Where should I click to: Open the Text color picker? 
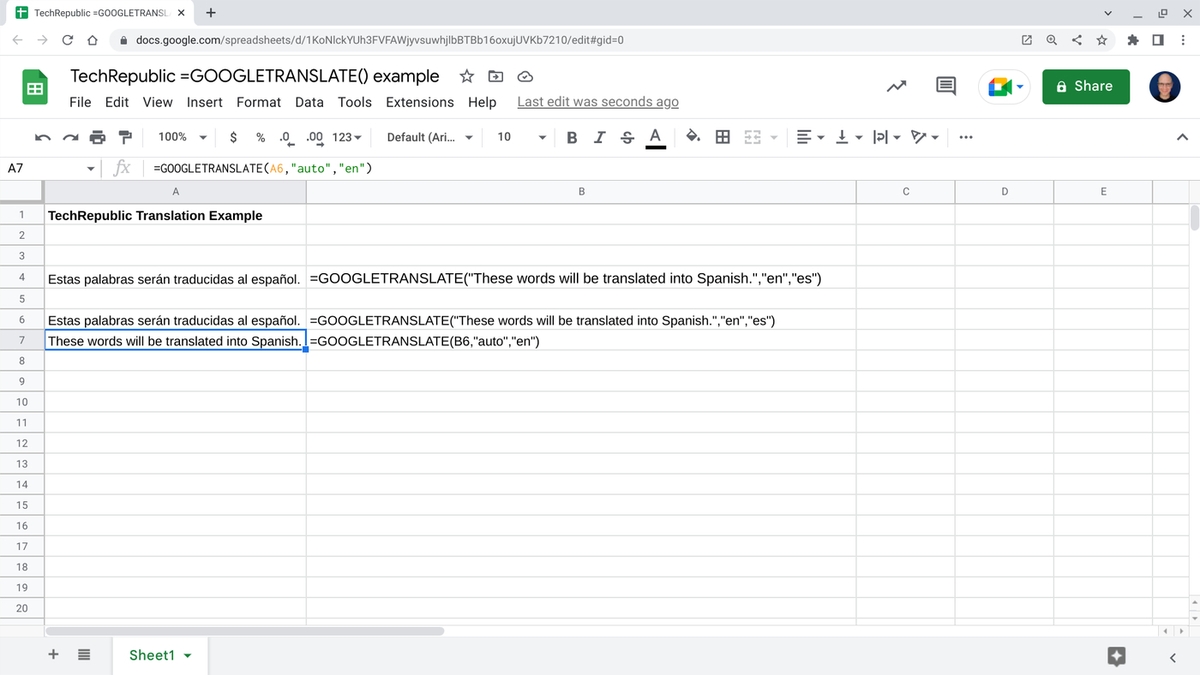click(654, 136)
